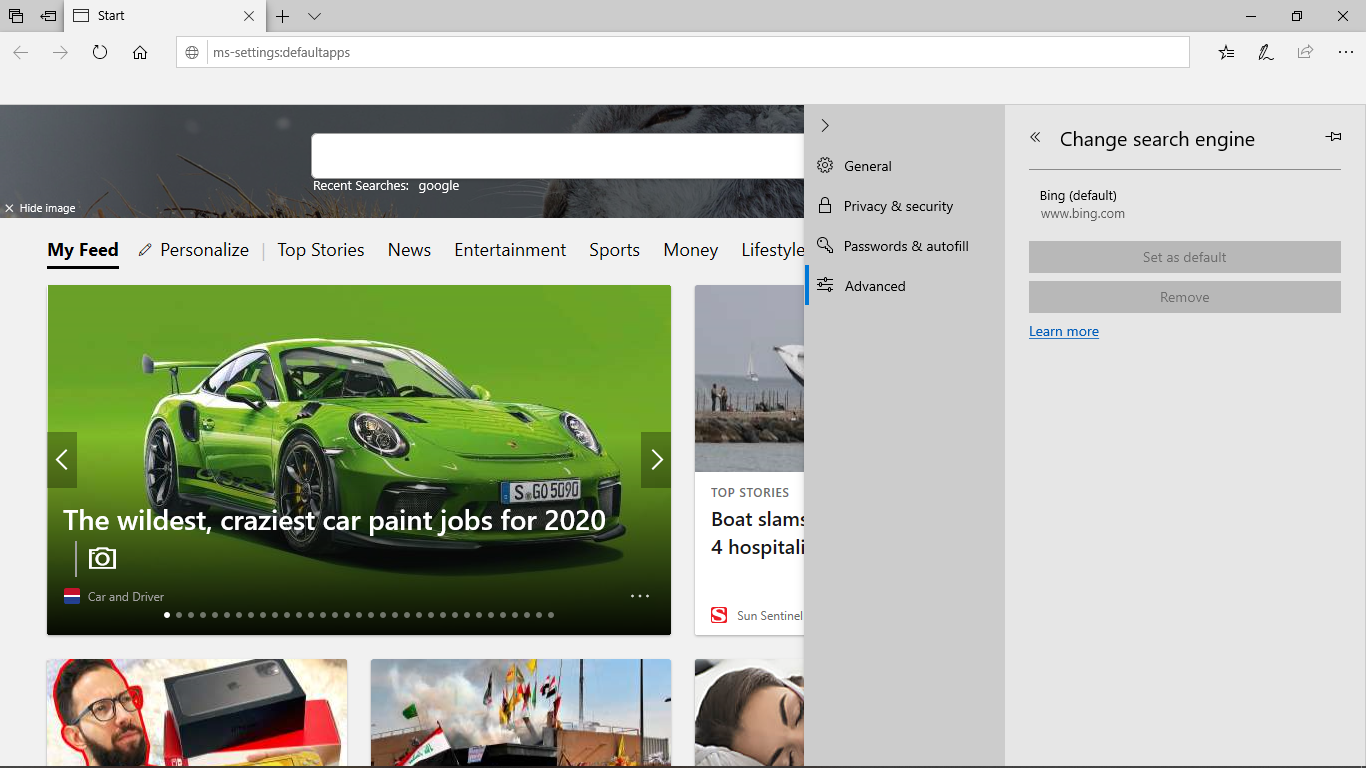Go back with the back arrow
Image resolution: width=1366 pixels, height=768 pixels.
coord(21,52)
